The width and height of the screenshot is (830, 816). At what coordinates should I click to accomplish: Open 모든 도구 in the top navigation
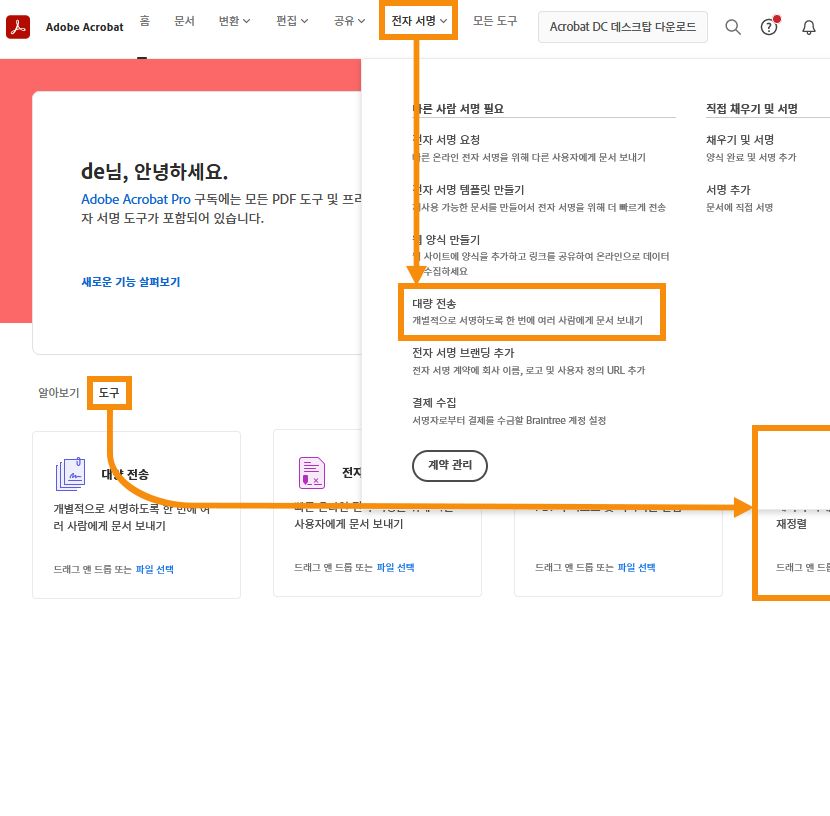click(x=494, y=21)
